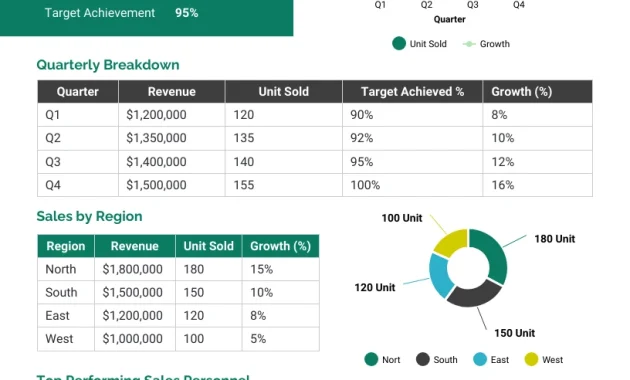The image size is (630, 380).
Task: Click the 100% target achieved cell
Action: tap(412, 185)
